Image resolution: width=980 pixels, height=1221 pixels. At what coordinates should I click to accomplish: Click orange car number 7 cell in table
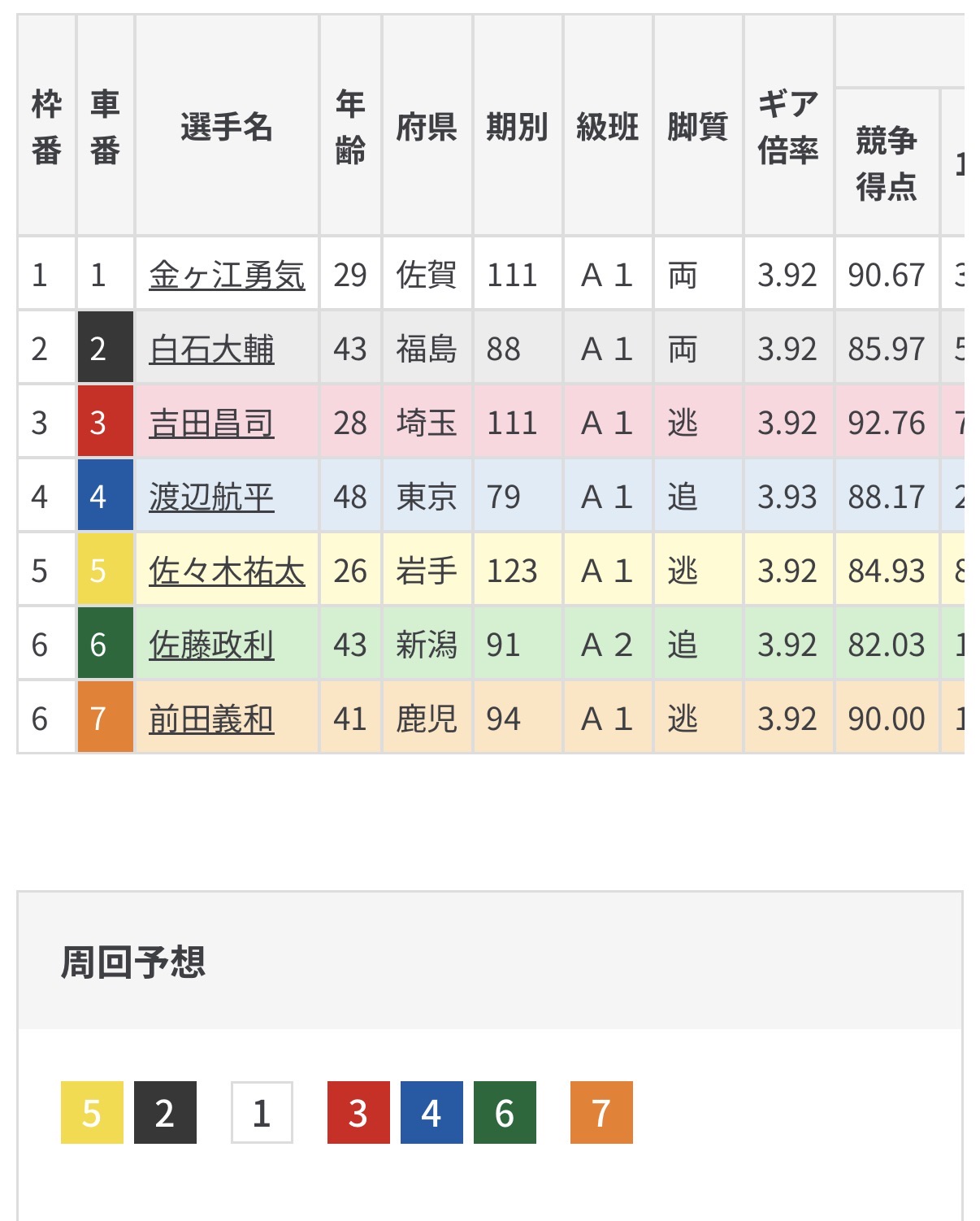click(105, 719)
